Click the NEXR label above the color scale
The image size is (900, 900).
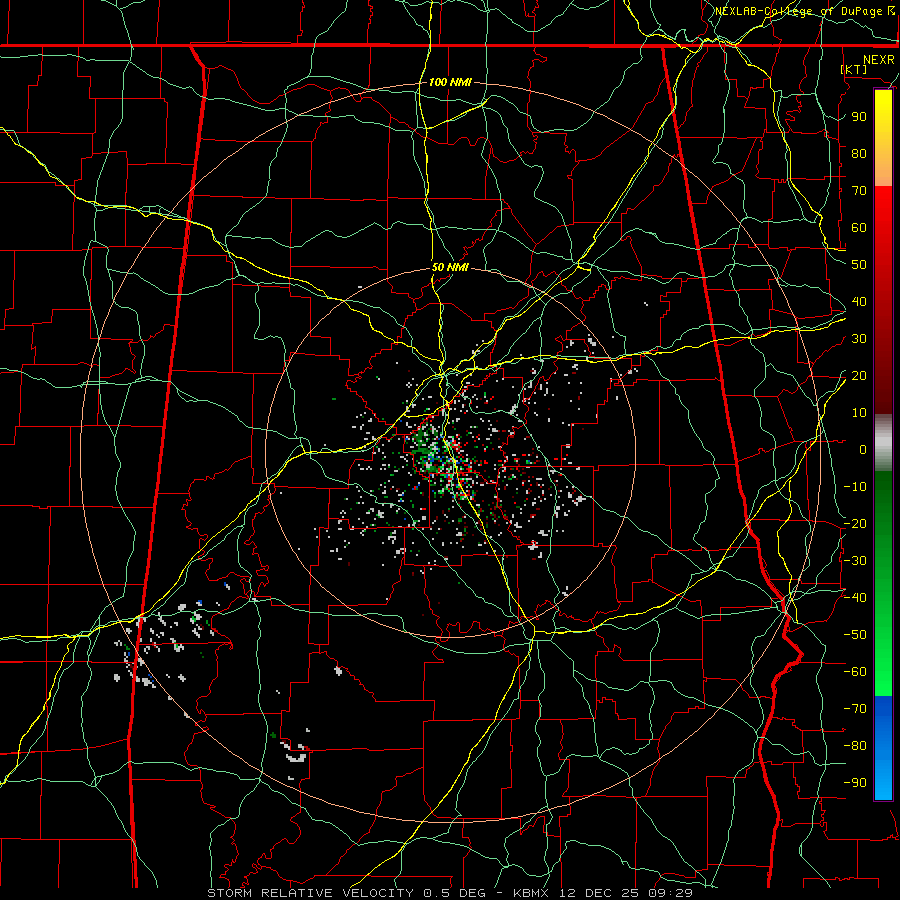(879, 60)
